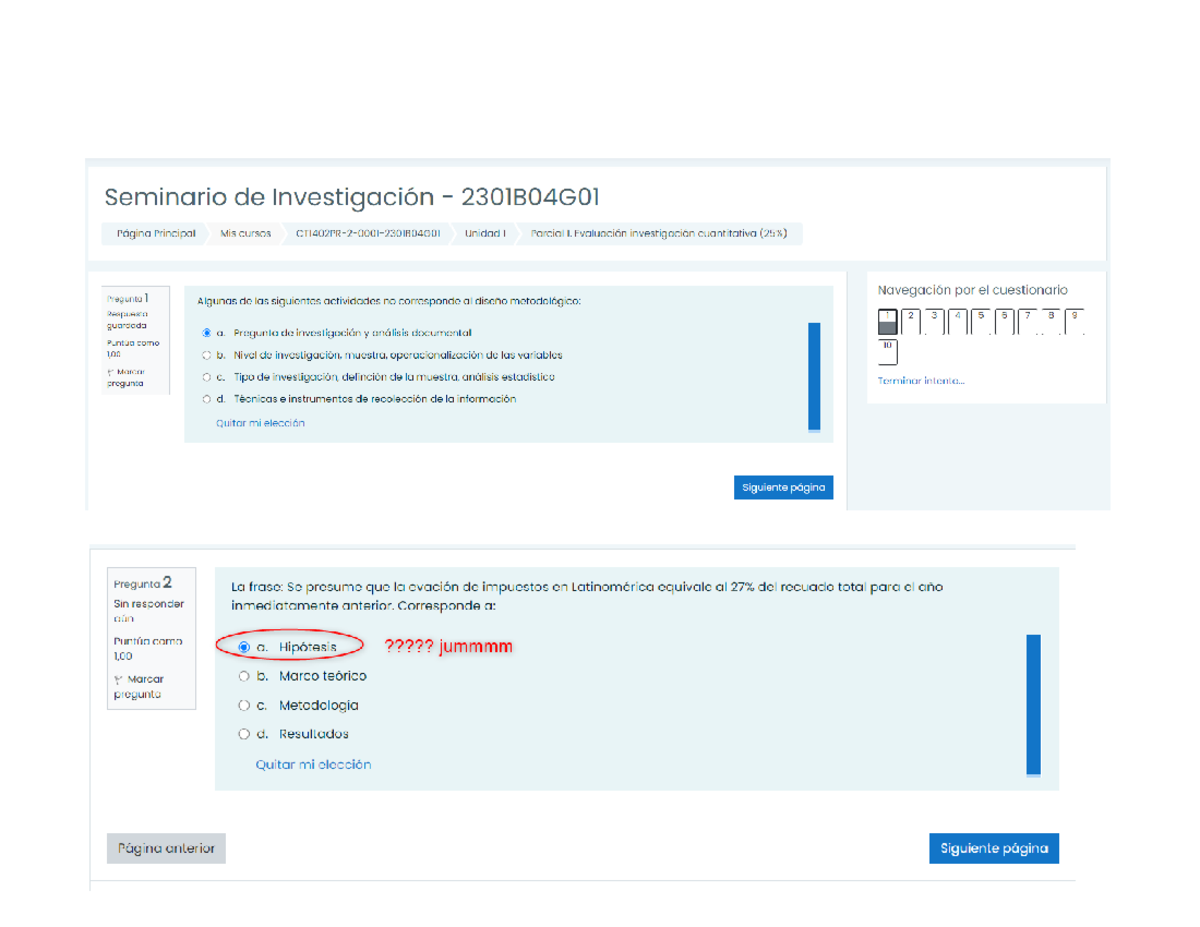Image resolution: width=1200 pixels, height=927 pixels.
Task: Open the Página Principal breadcrumb
Action: tap(155, 234)
